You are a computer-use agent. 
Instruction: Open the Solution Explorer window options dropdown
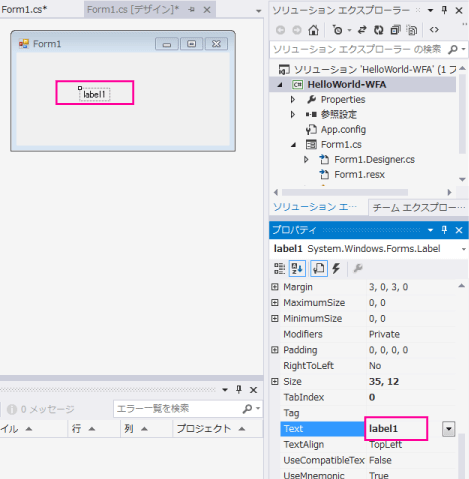[x=430, y=11]
